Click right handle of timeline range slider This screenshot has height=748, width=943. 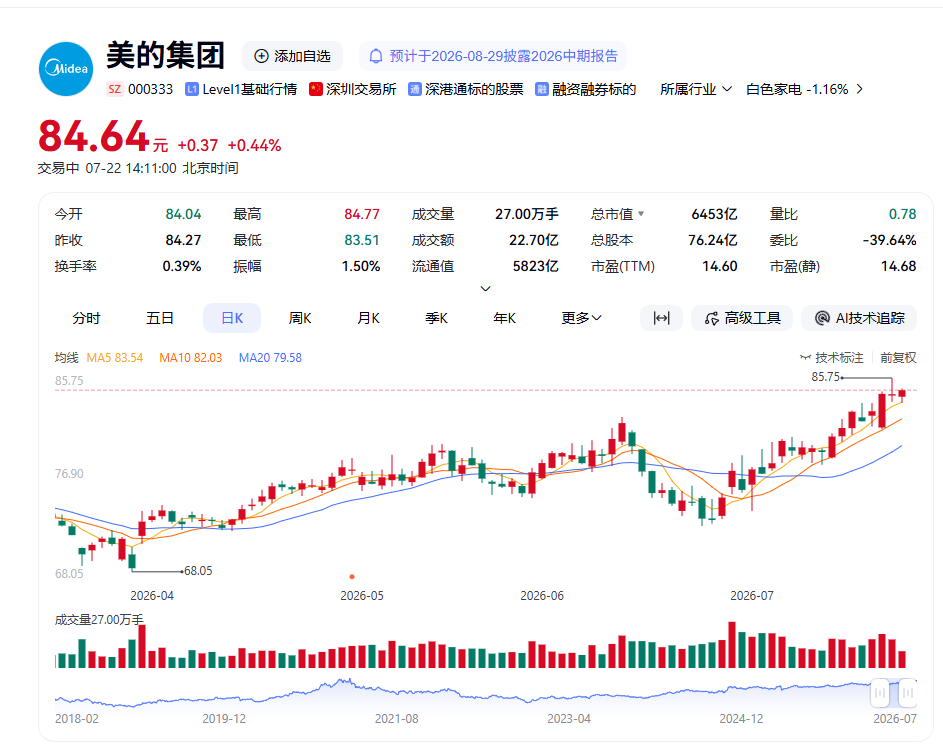tap(908, 693)
